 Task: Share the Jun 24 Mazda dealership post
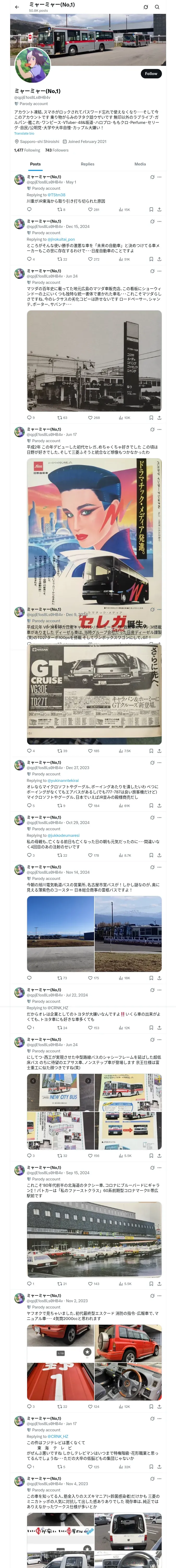click(x=160, y=418)
